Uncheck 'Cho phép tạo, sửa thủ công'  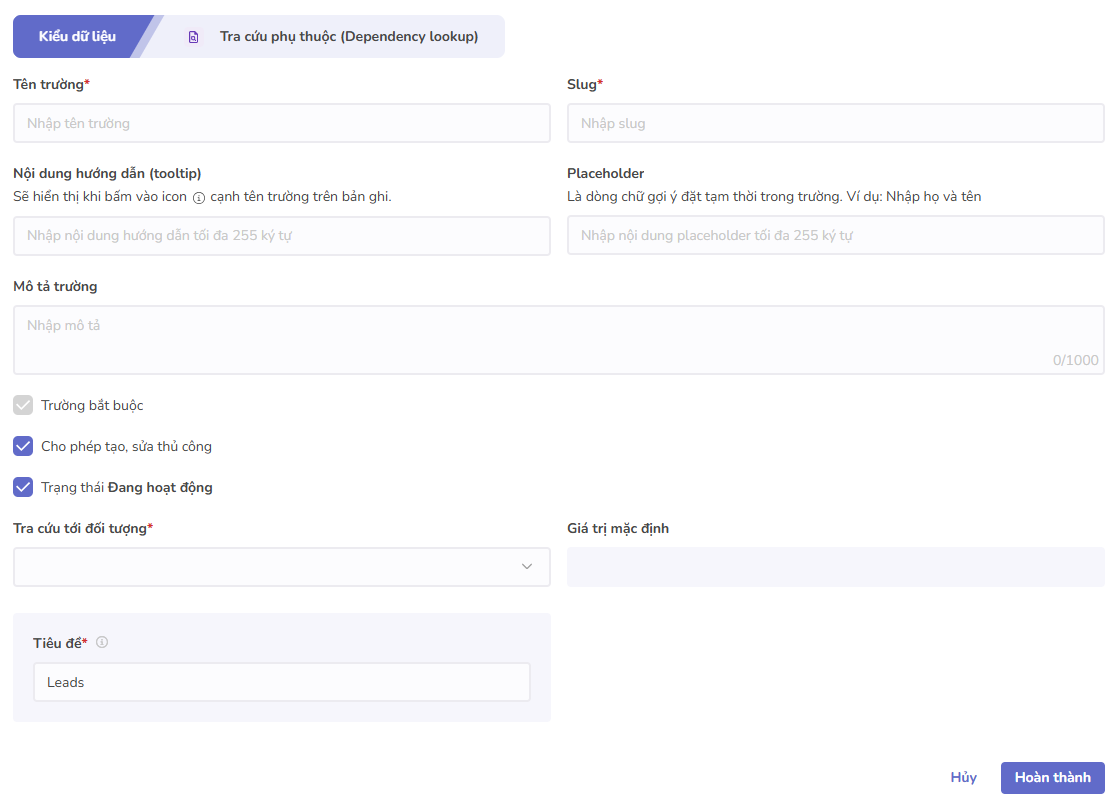[23, 446]
